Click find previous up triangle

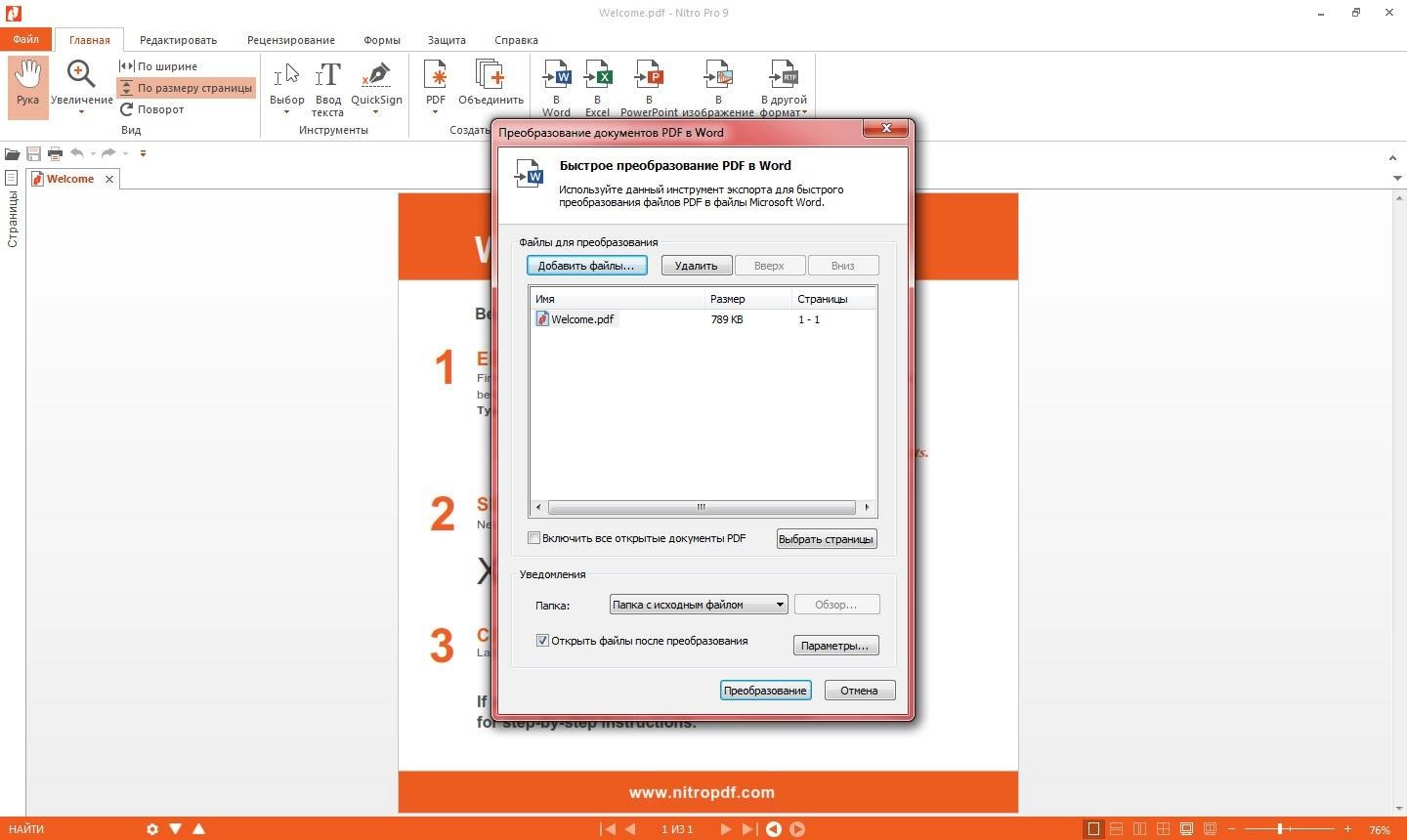[x=198, y=829]
